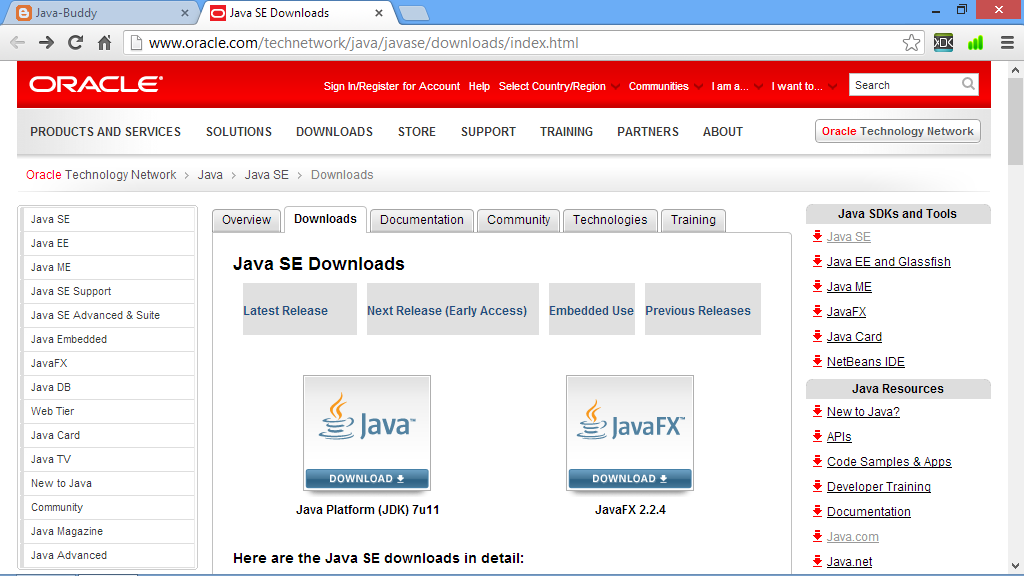Open the Chrome hamburger menu
This screenshot has height=576, width=1024.
1004,42
